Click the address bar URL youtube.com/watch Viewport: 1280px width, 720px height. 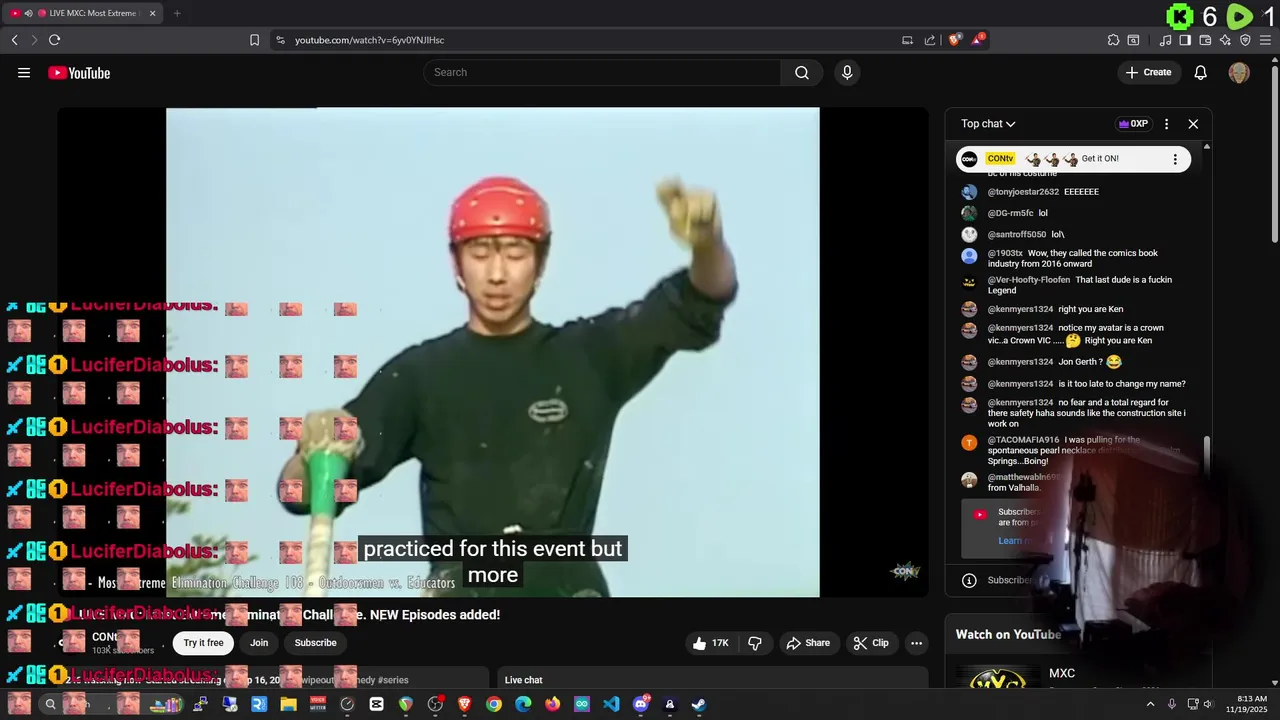pyautogui.click(x=369, y=40)
